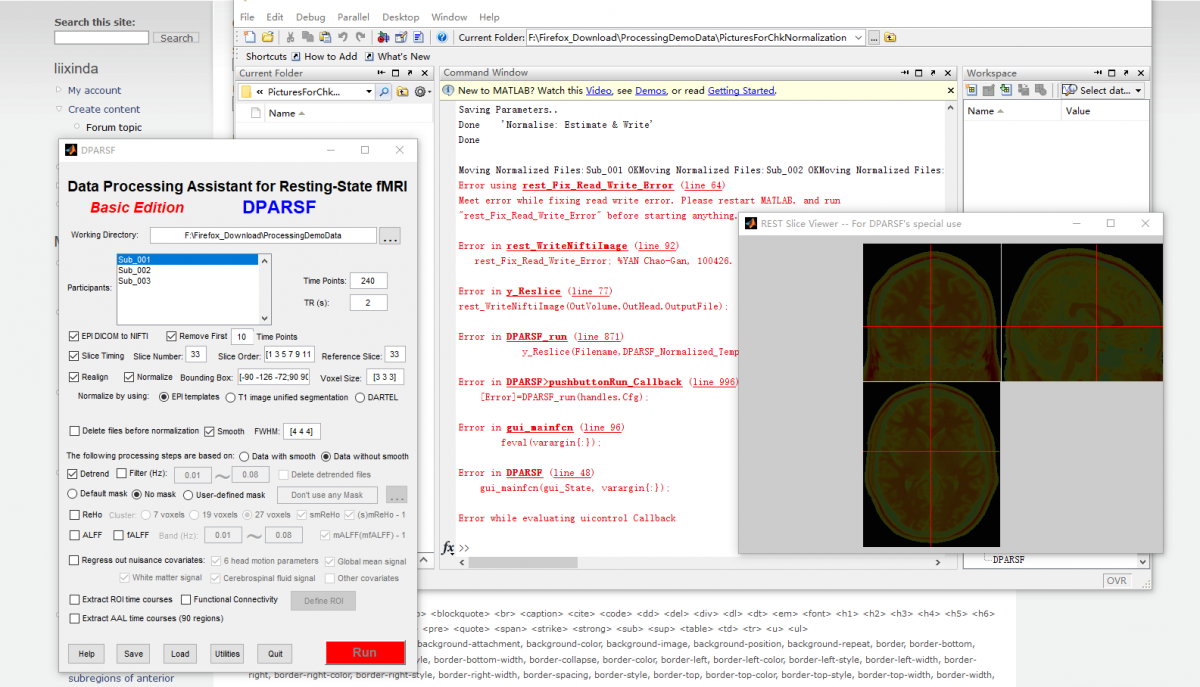Click MATLAB Open file toolbar icon

tap(267, 37)
